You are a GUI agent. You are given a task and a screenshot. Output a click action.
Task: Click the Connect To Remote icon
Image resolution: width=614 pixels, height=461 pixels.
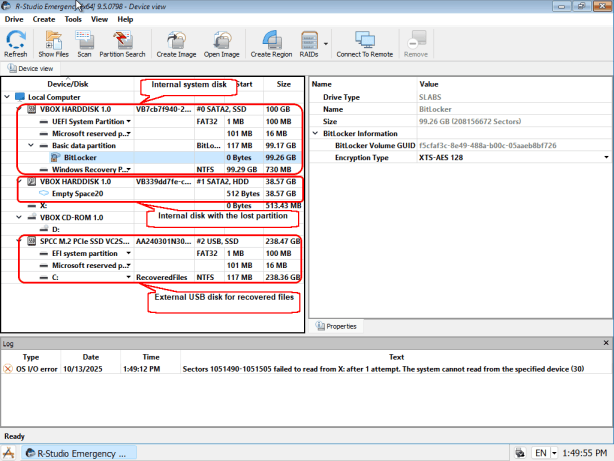point(364,45)
